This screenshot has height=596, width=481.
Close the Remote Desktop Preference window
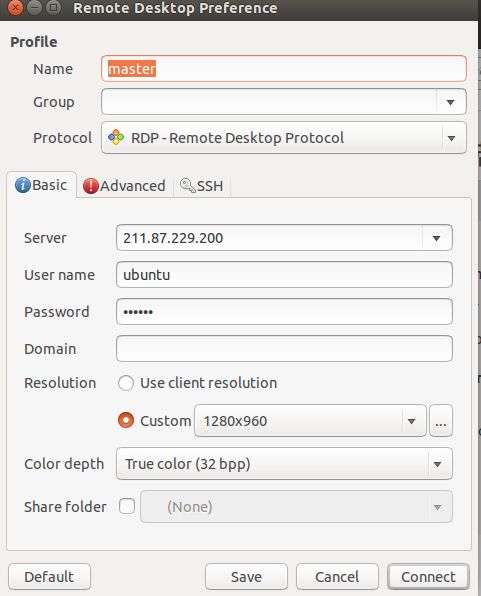coord(15,7)
